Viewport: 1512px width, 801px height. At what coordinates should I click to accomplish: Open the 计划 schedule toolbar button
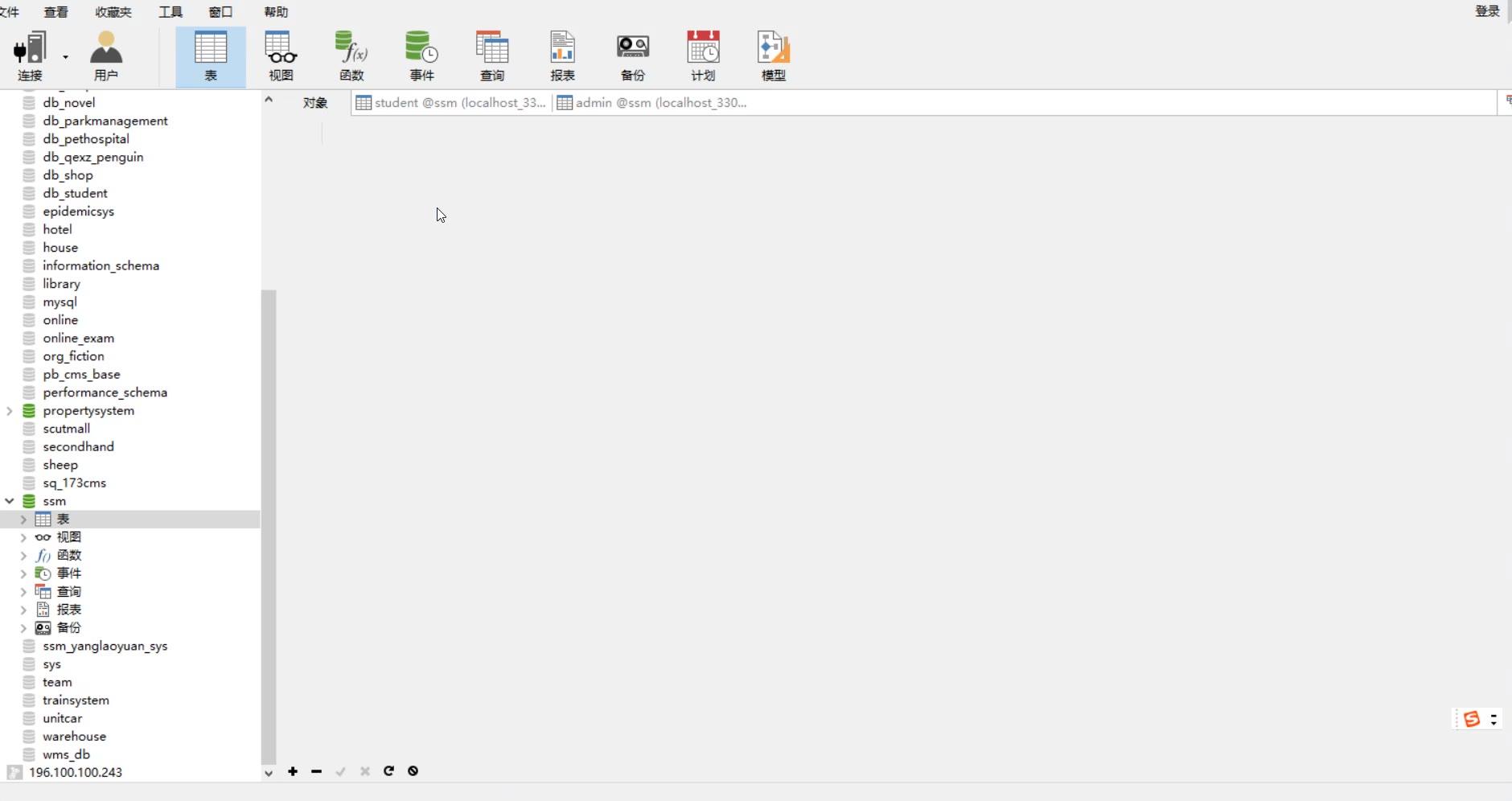703,56
